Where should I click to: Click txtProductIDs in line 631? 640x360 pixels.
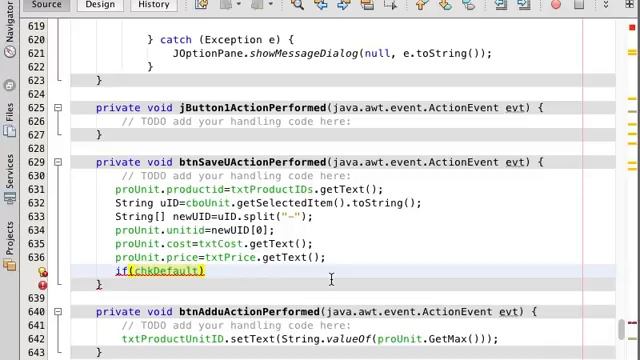pyautogui.click(x=272, y=189)
